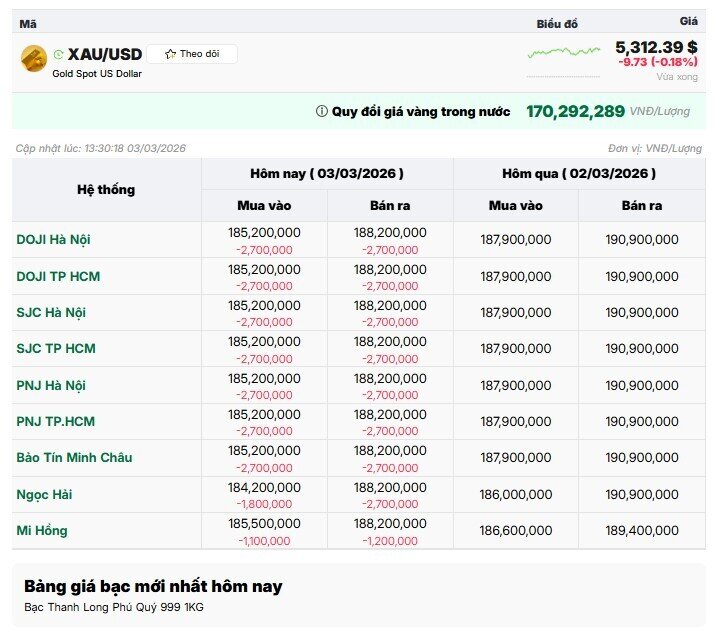Click the Bảng giá bạc mới nhất heading

click(x=153, y=586)
